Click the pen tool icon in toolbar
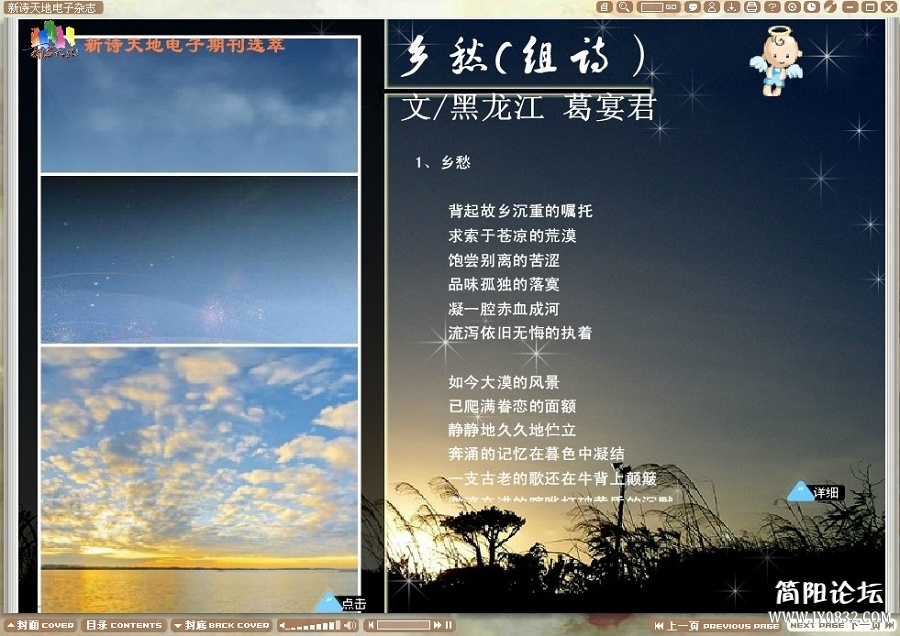 [x=831, y=7]
